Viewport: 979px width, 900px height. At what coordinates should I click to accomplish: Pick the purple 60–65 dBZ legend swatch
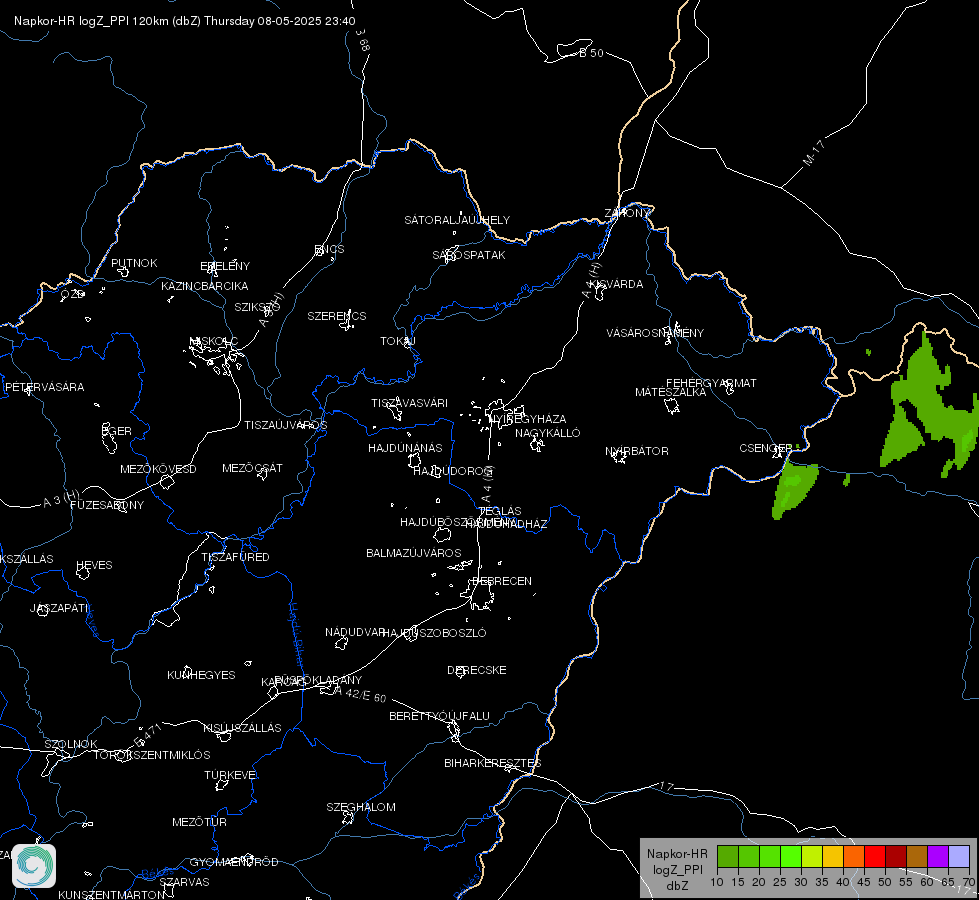(x=938, y=857)
